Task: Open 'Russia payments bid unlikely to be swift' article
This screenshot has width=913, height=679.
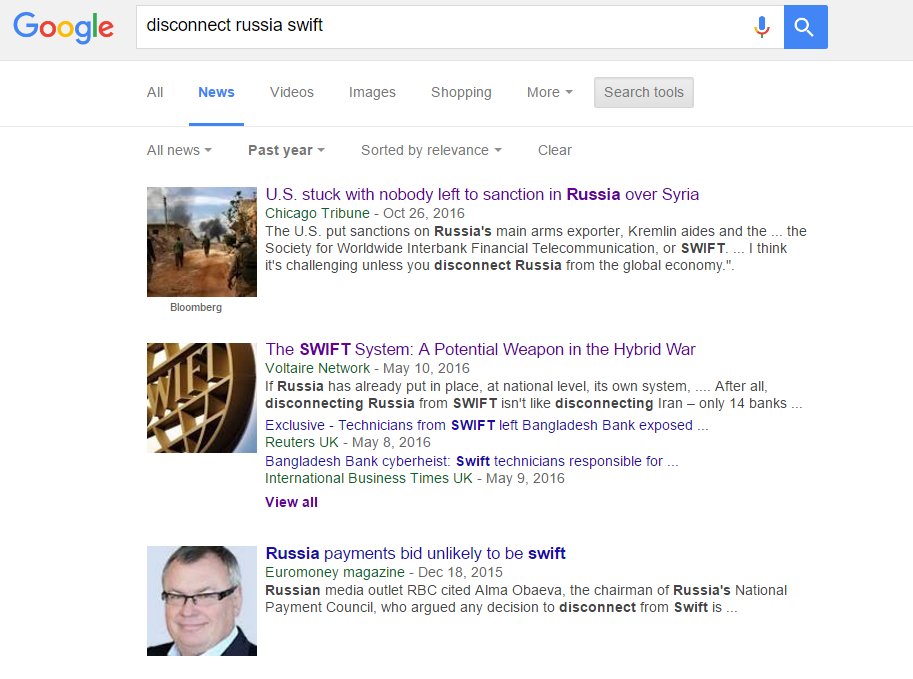Action: click(415, 553)
